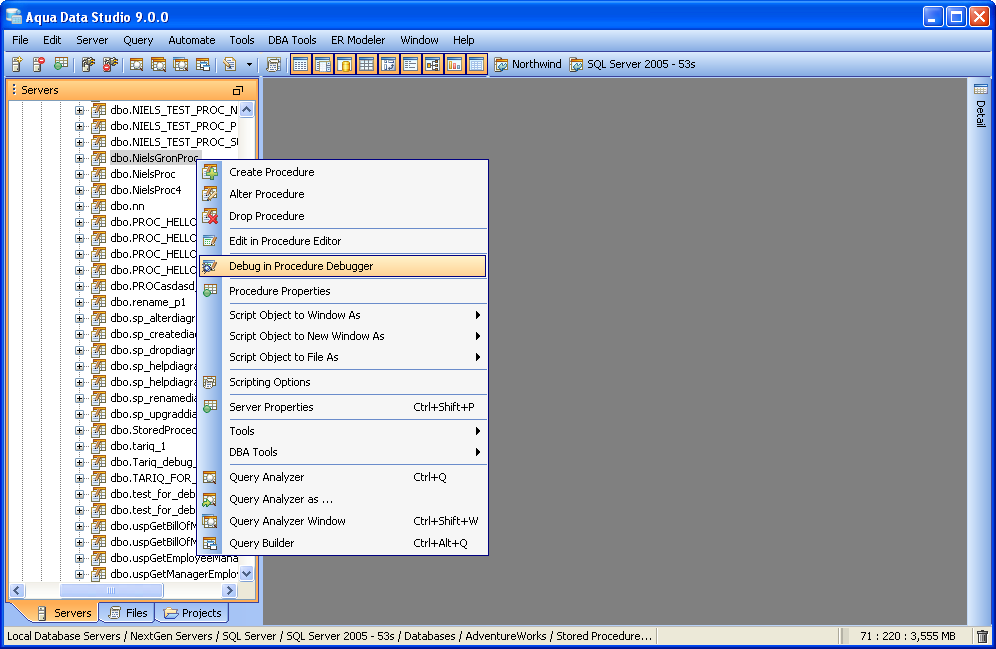Select dbo.NielsProc in the tree

click(x=142, y=174)
